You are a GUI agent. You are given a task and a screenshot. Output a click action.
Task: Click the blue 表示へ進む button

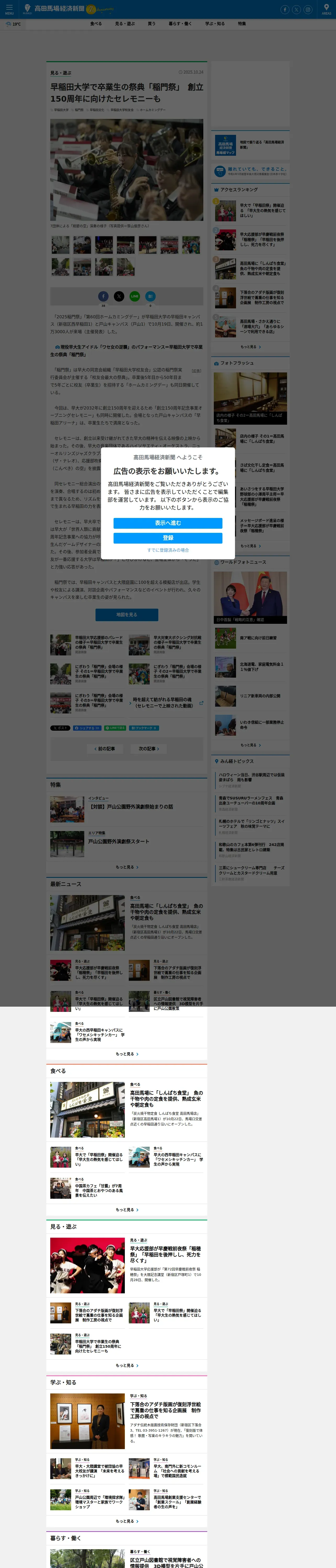pos(168,523)
